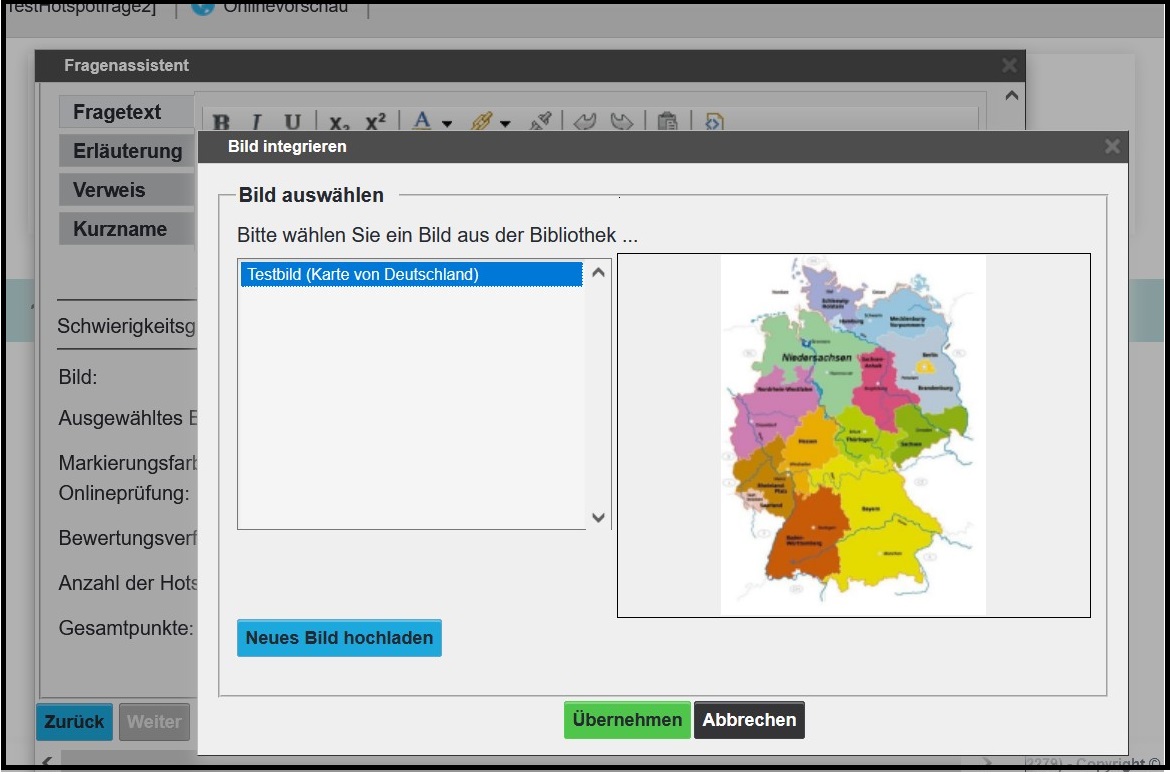Click the undo arrow icon
Viewport: 1170px width, 774px height.
[x=585, y=122]
